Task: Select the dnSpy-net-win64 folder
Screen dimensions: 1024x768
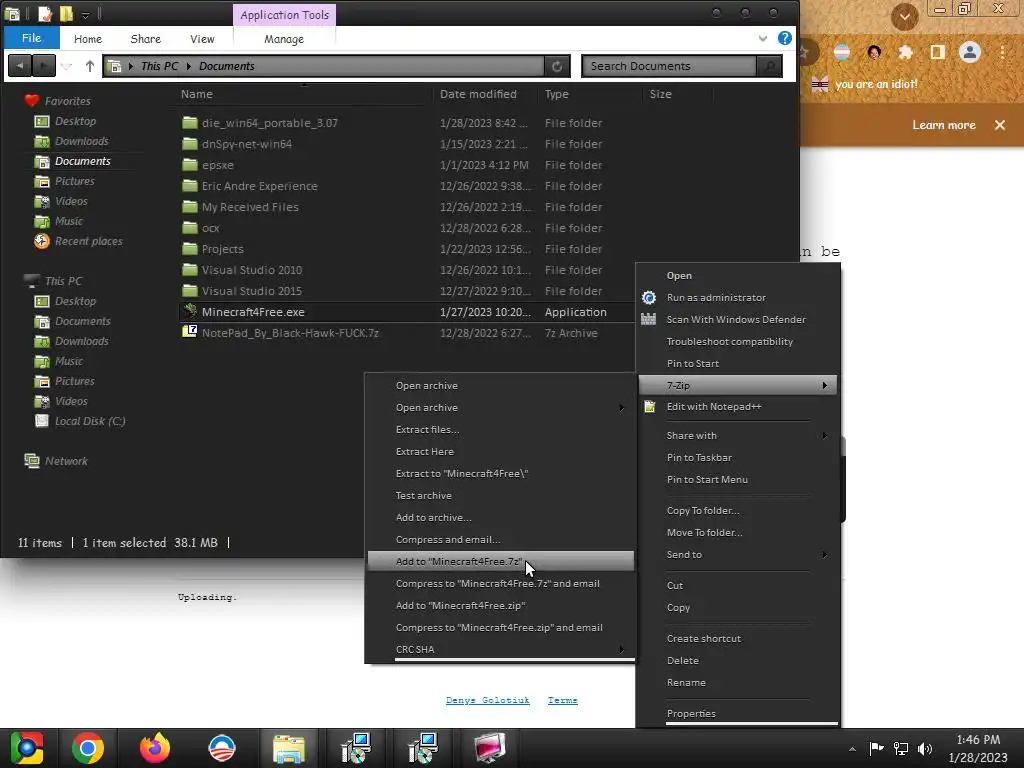Action: coord(246,144)
